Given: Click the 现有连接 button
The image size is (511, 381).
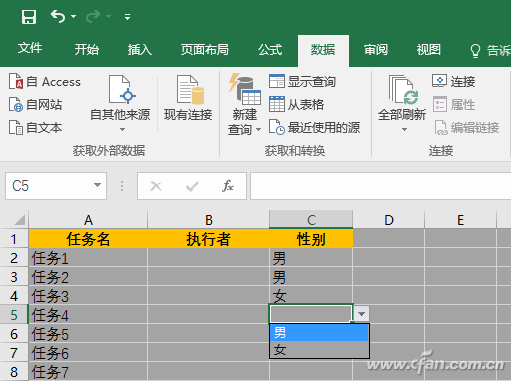Looking at the screenshot, I should [x=188, y=98].
